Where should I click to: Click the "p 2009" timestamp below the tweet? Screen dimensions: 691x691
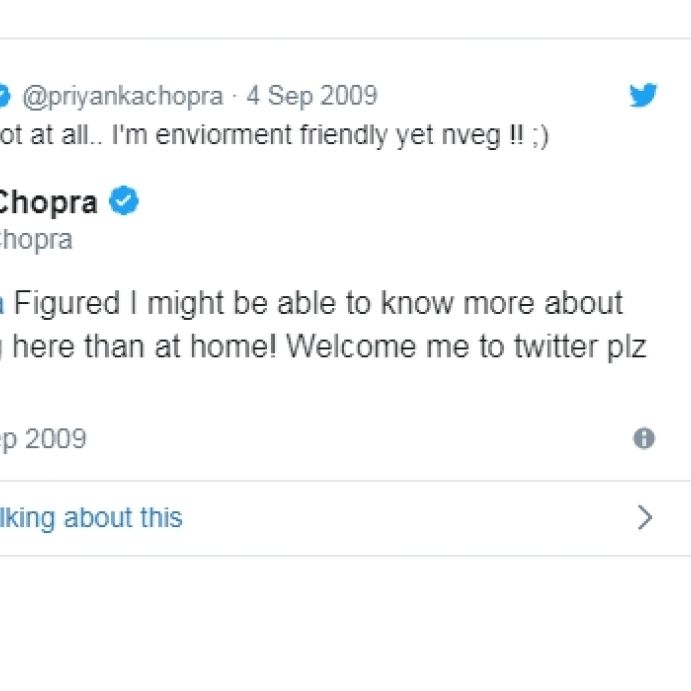[43, 439]
